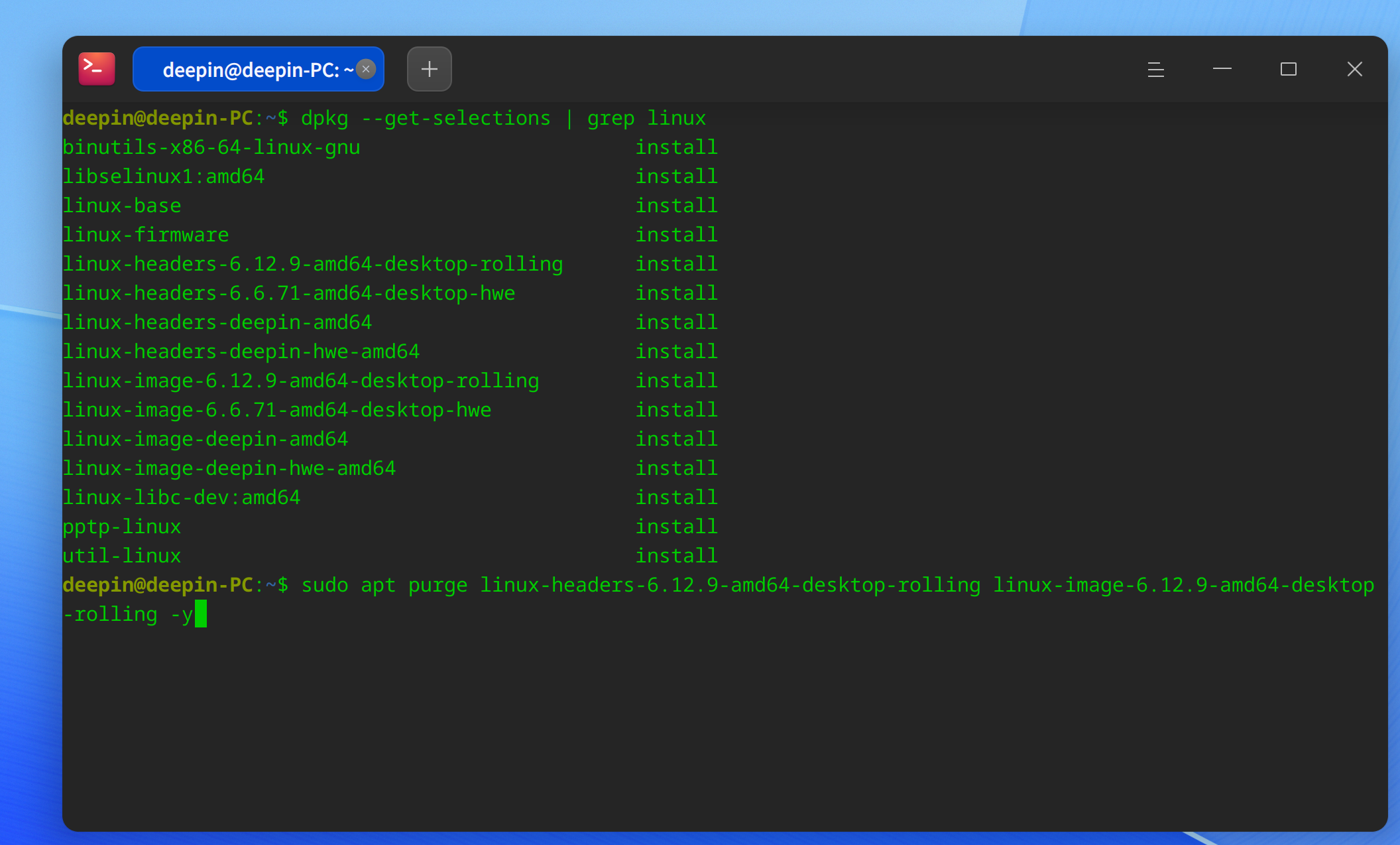Viewport: 1400px width, 845px height.
Task: Maximize the terminal window
Action: (1288, 69)
